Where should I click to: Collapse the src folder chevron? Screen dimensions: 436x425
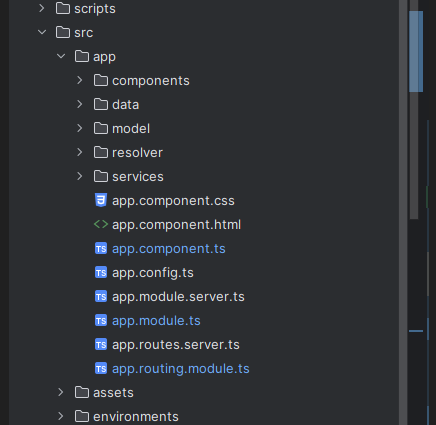click(42, 32)
